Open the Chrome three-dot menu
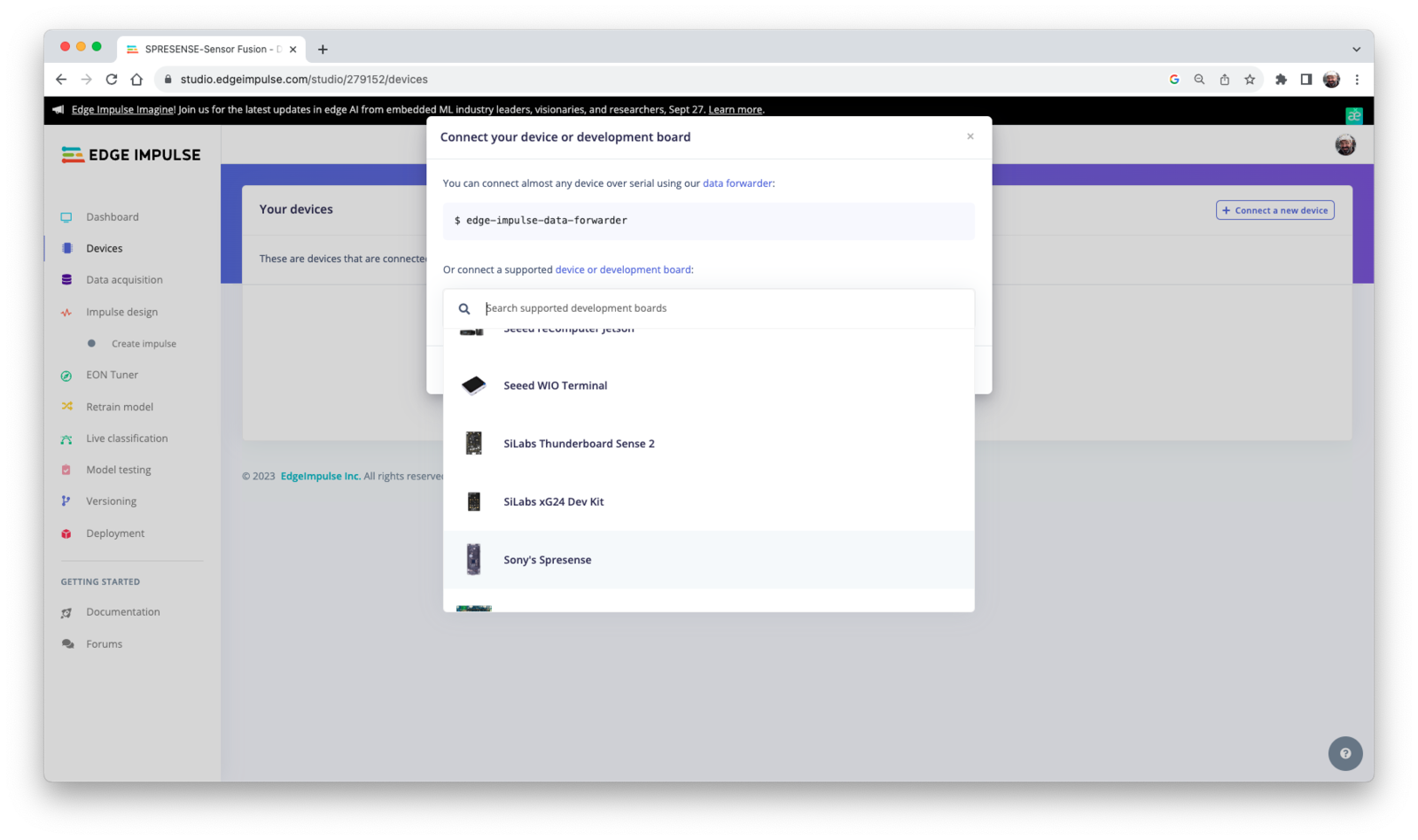This screenshot has height=840, width=1418. click(1357, 80)
